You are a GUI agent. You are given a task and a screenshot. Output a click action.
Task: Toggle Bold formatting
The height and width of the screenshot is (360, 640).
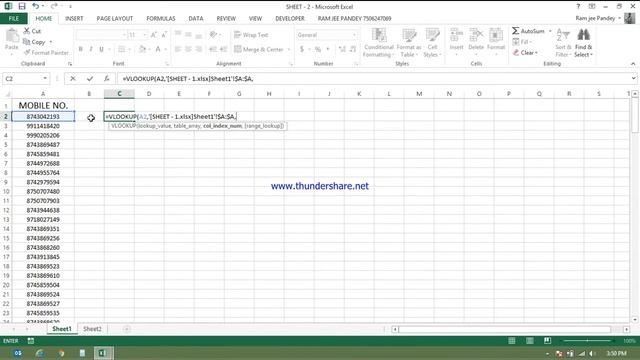click(x=80, y=49)
